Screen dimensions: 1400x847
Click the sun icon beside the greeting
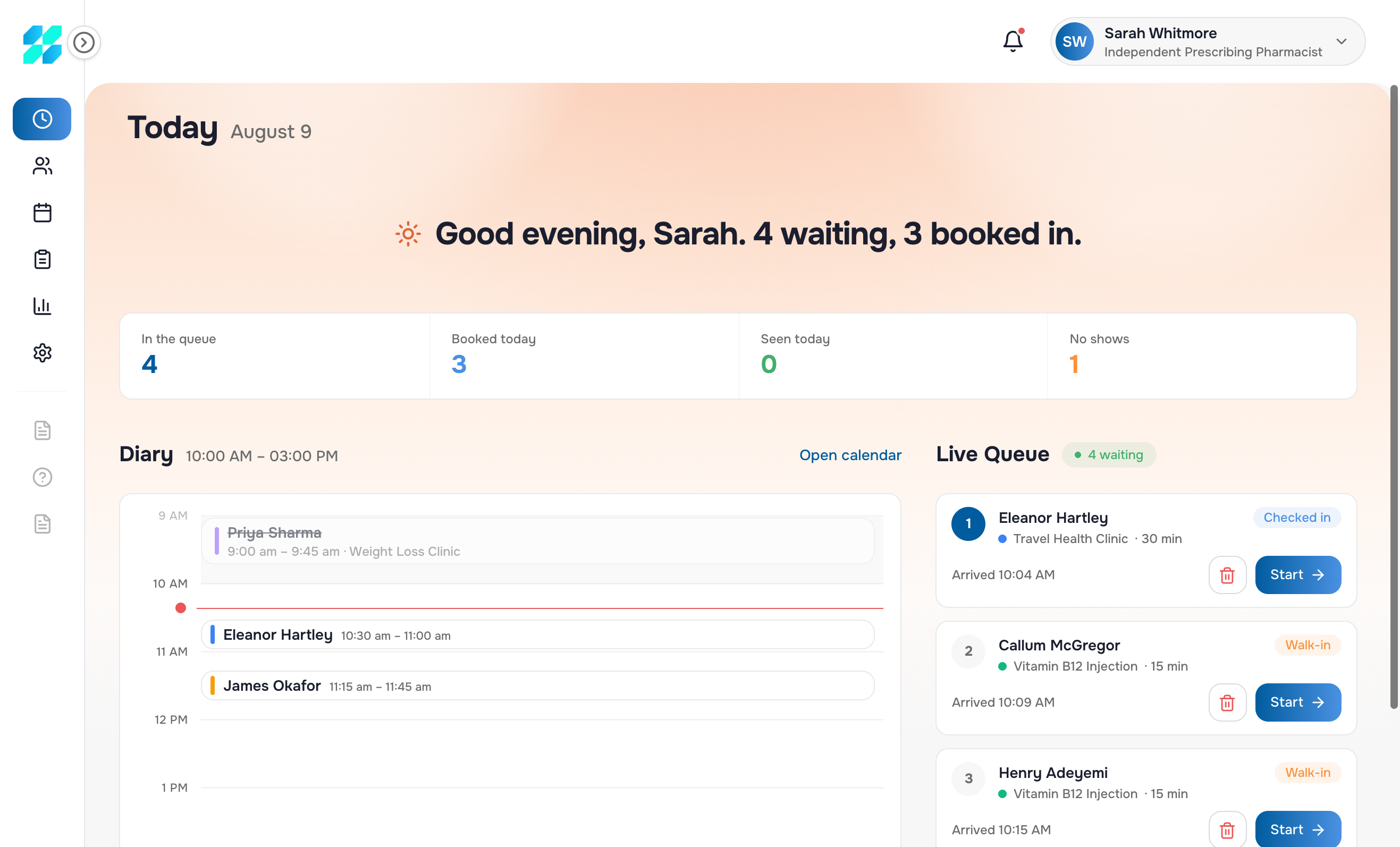408,234
